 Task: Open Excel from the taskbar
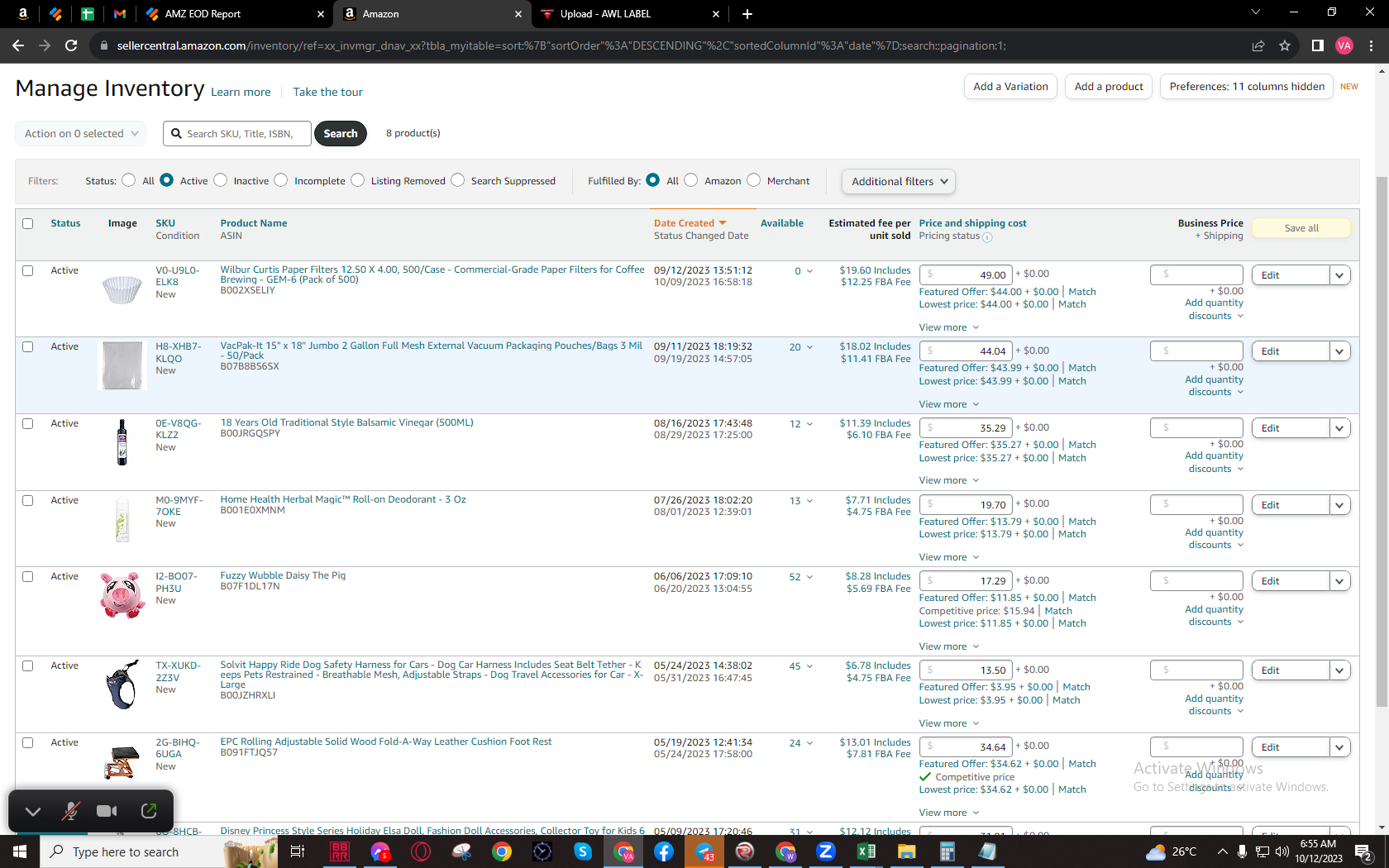click(x=866, y=851)
